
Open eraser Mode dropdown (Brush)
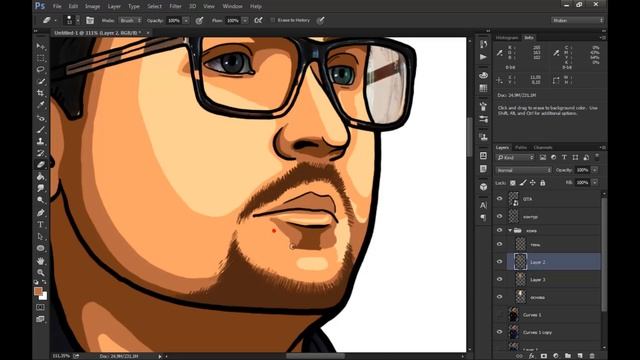tap(130, 20)
